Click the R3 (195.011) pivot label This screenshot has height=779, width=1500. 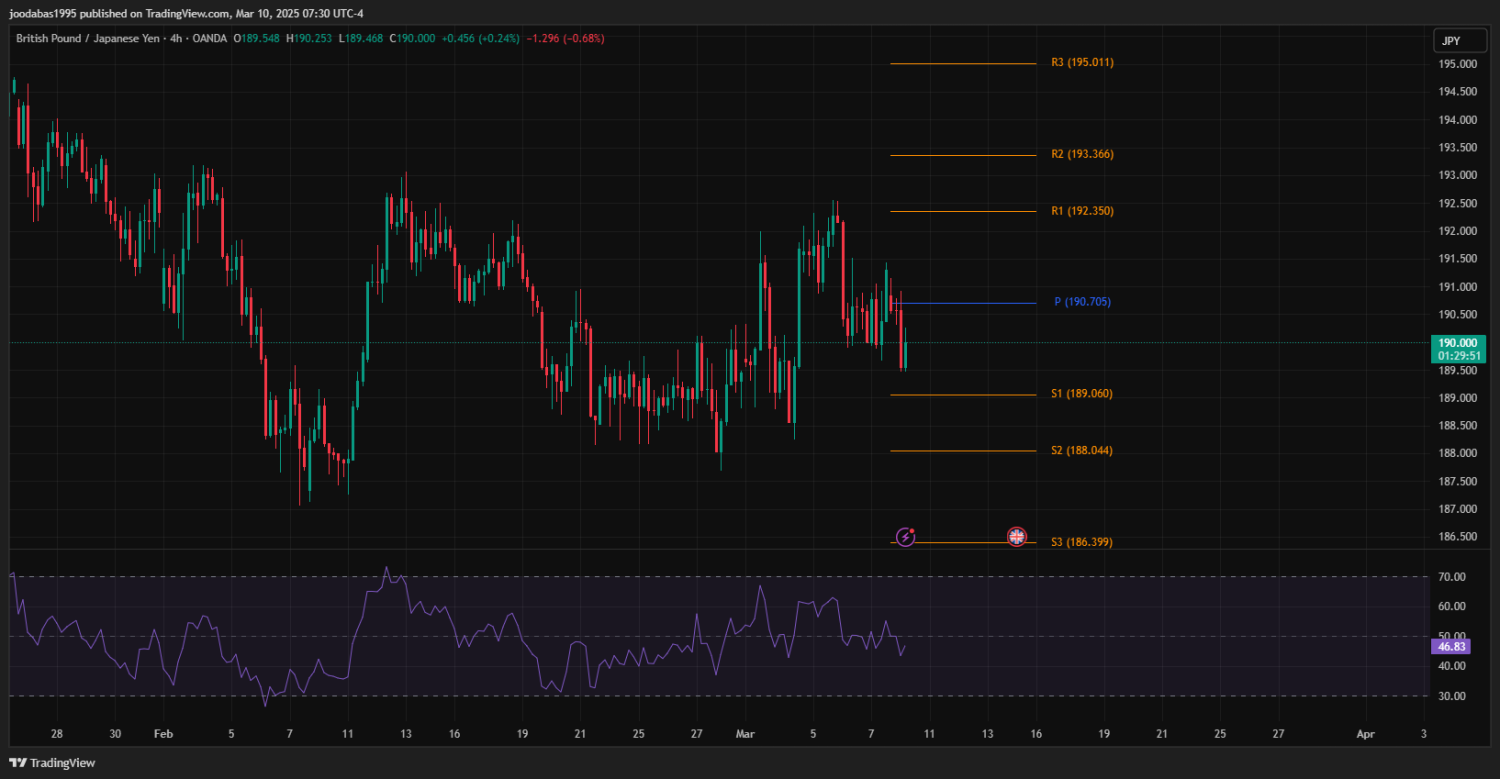[1082, 63]
